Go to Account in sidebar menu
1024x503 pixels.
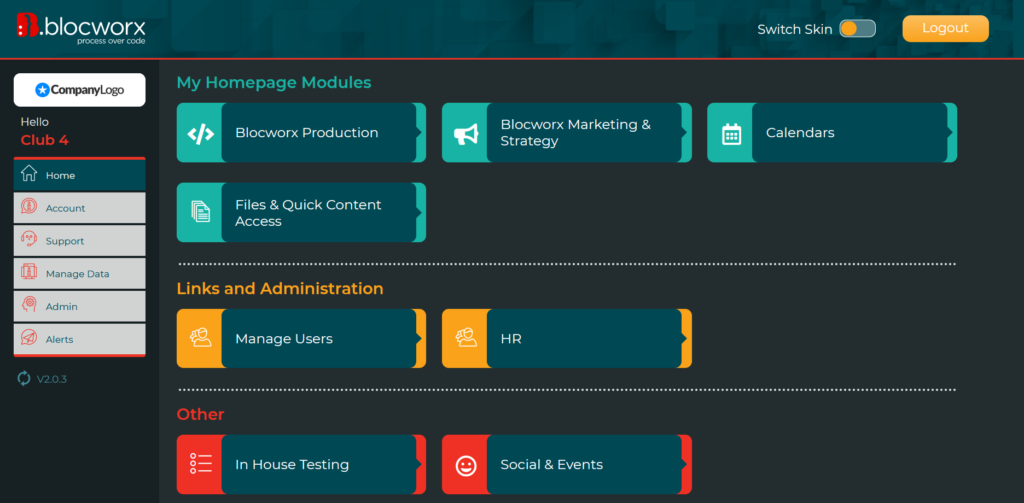80,208
